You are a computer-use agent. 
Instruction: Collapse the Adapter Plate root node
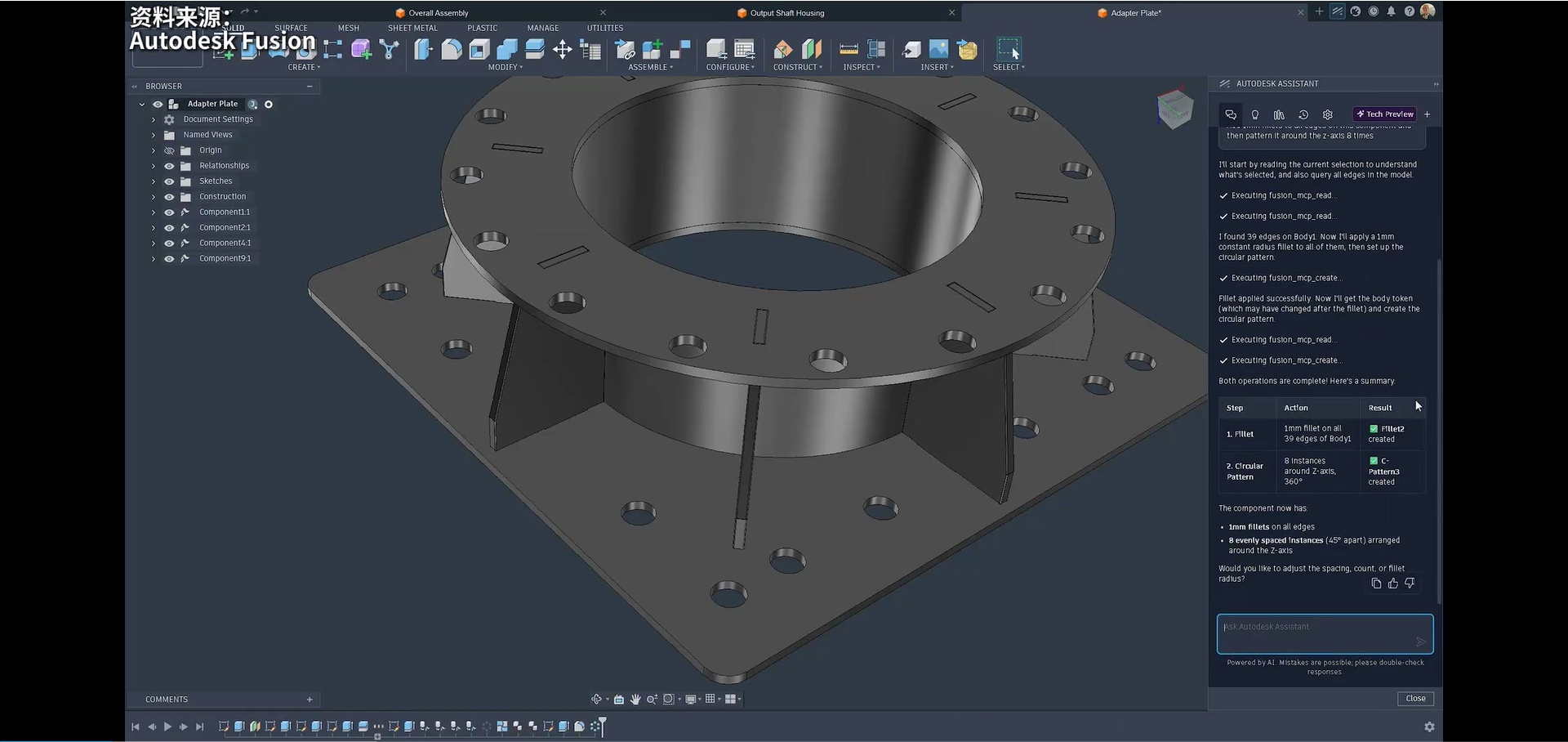click(x=142, y=105)
